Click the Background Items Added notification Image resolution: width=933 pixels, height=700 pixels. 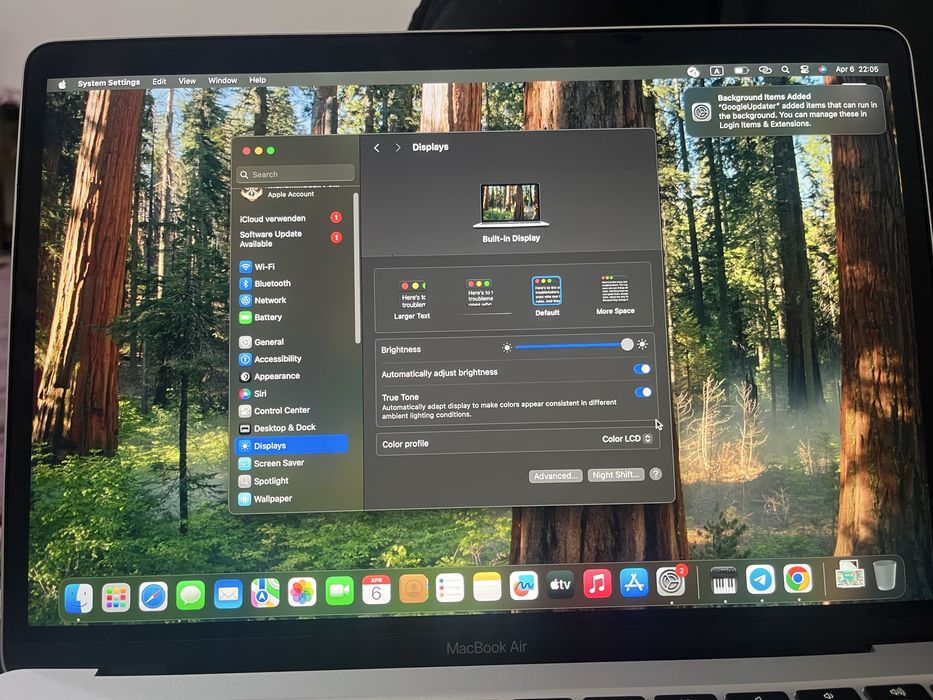[x=784, y=111]
